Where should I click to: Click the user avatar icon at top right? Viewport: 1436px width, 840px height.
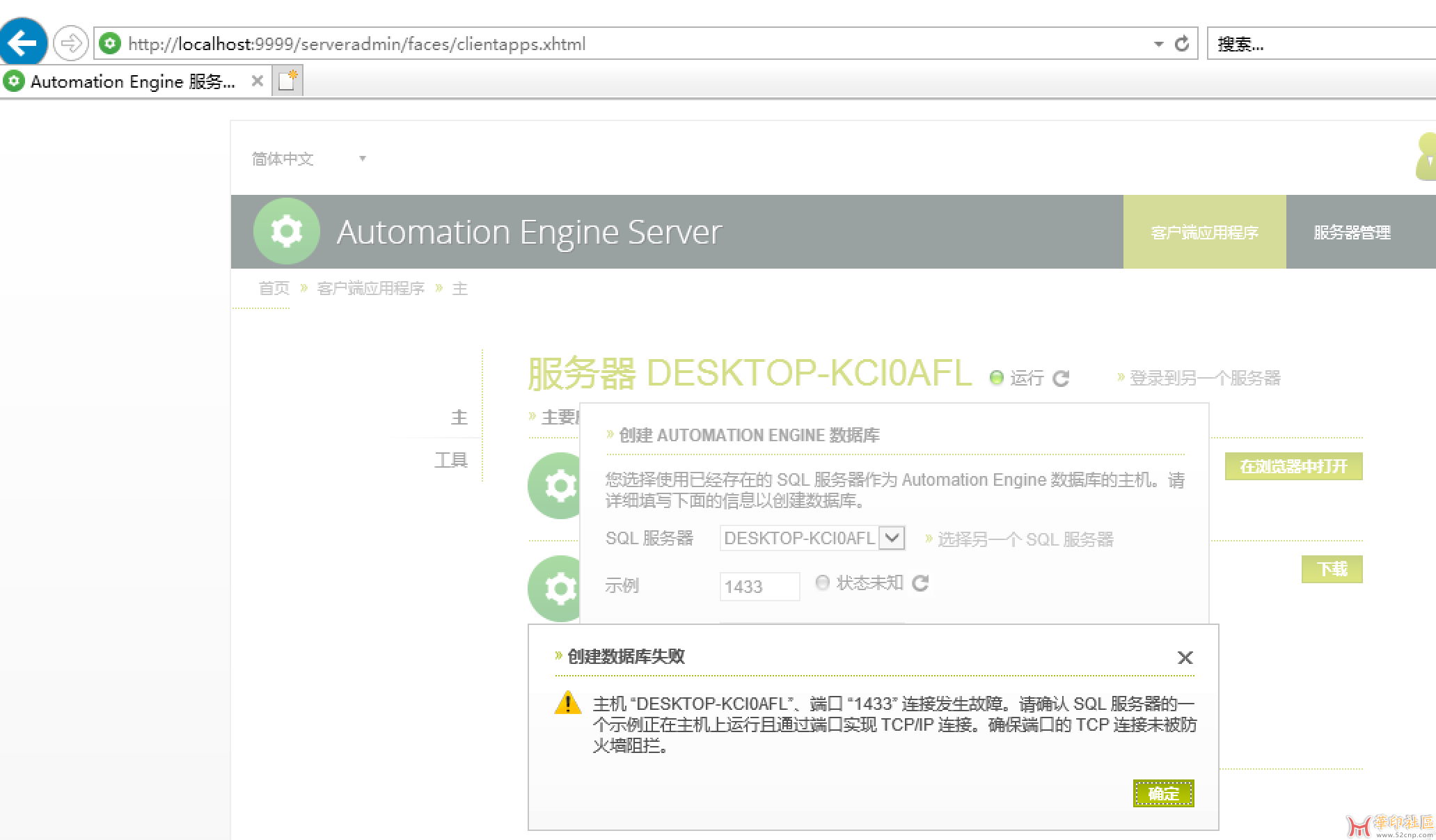(x=1426, y=157)
